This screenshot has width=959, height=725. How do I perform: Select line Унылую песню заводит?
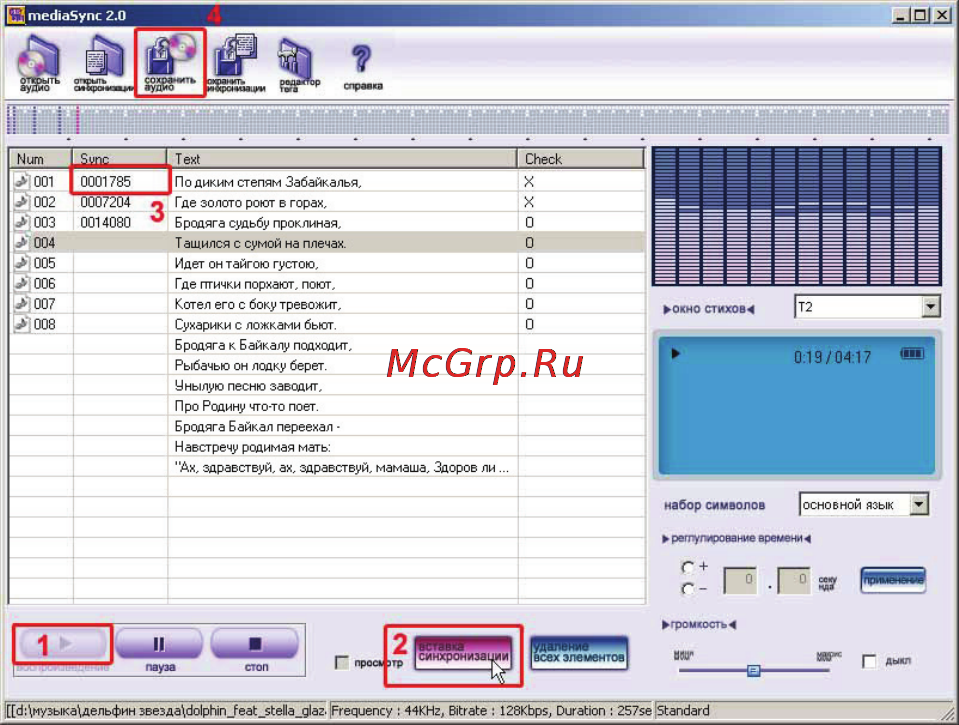tap(248, 385)
